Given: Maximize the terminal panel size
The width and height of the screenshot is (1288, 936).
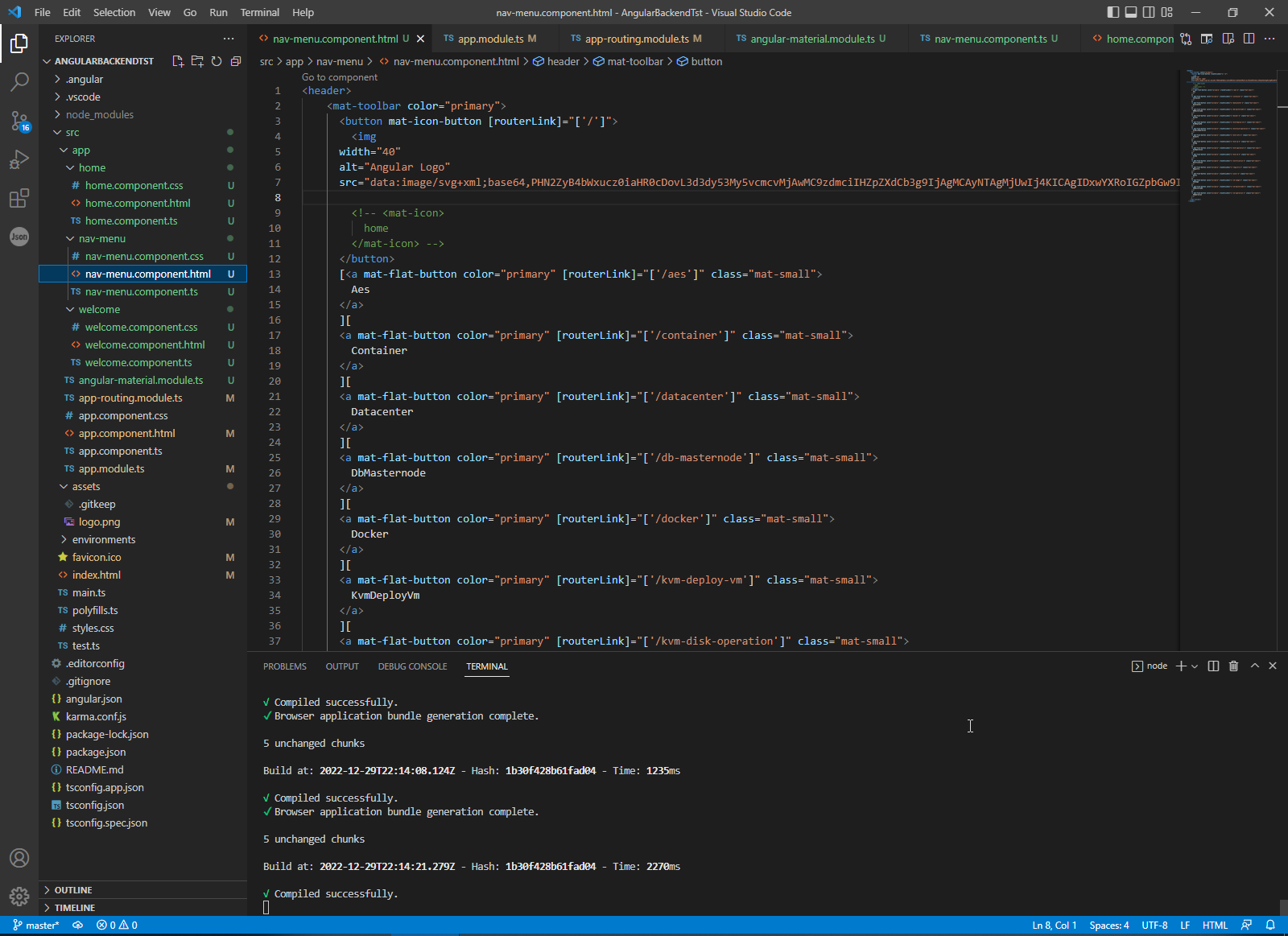Looking at the screenshot, I should tap(1254, 666).
